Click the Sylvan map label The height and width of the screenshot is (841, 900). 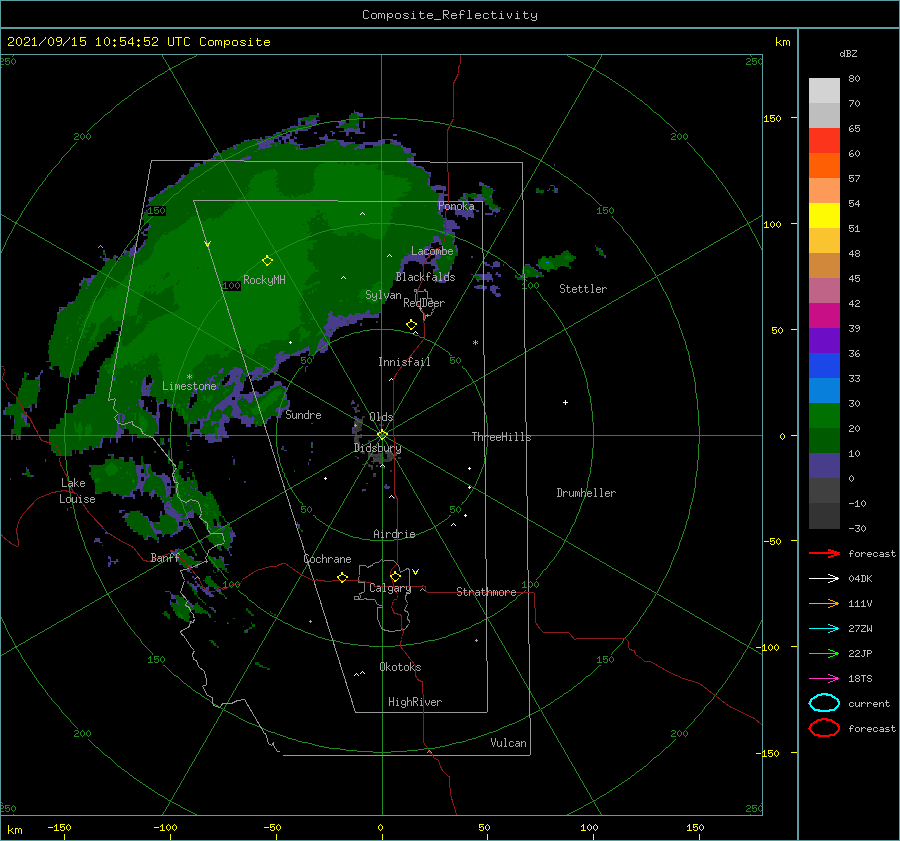click(383, 295)
